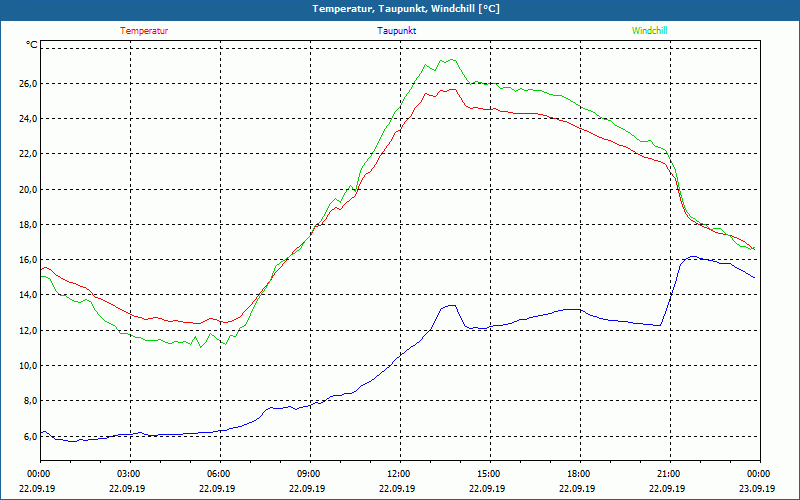Click the blue Taupunkt peak after 21:00

[x=692, y=257]
